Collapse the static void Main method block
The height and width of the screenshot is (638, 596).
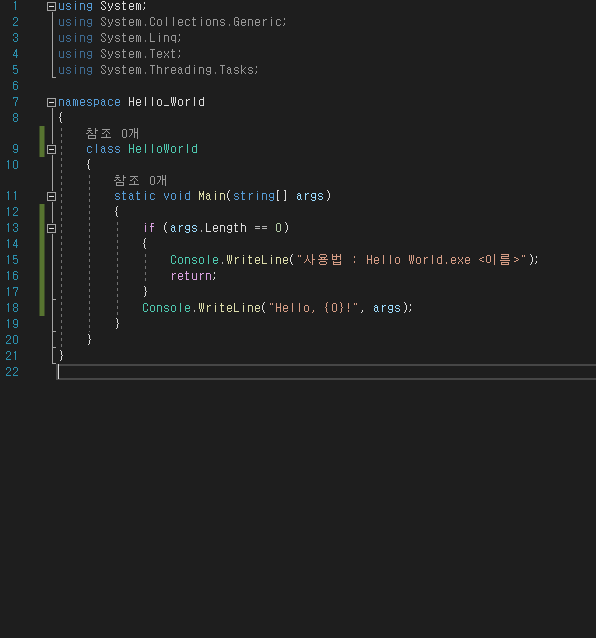tap(51, 197)
